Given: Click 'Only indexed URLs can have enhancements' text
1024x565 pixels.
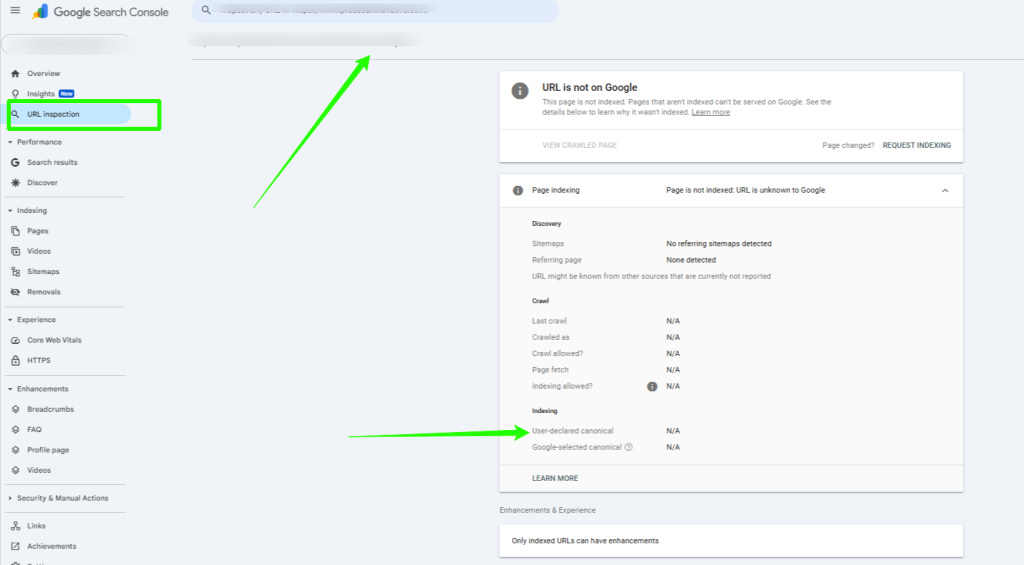Looking at the screenshot, I should (585, 541).
